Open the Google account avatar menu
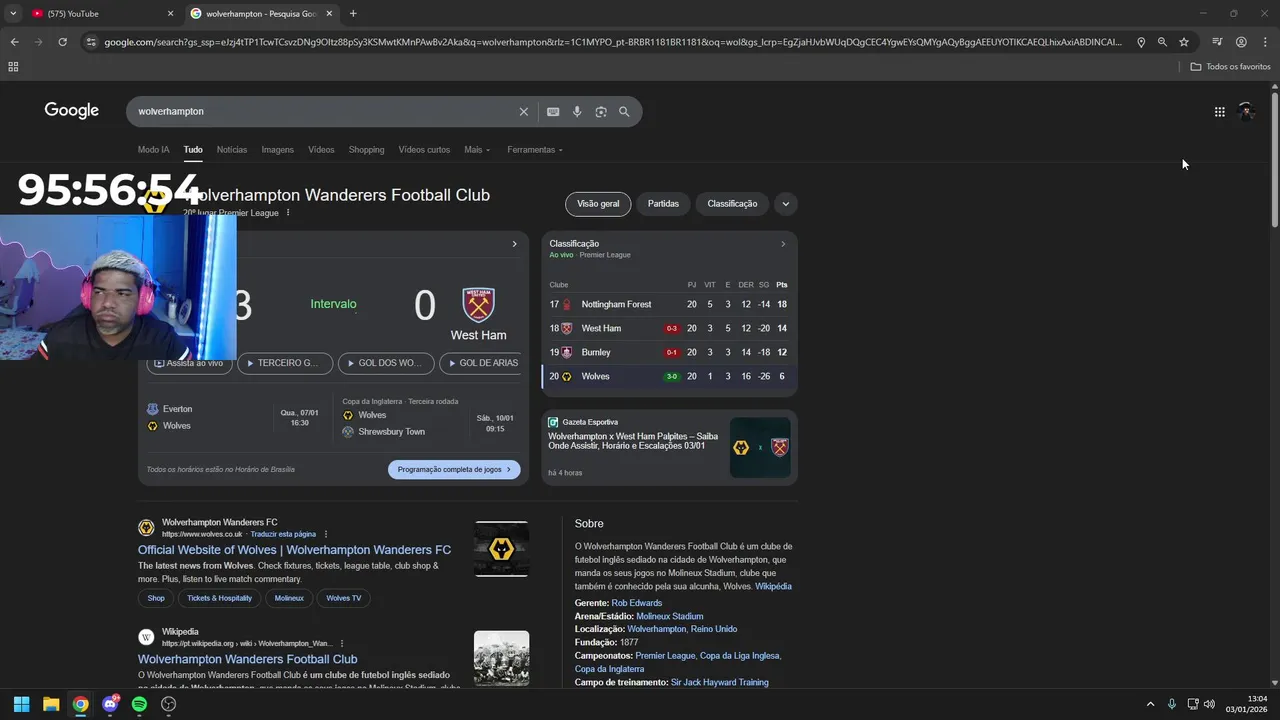This screenshot has width=1280, height=720. pyautogui.click(x=1246, y=112)
